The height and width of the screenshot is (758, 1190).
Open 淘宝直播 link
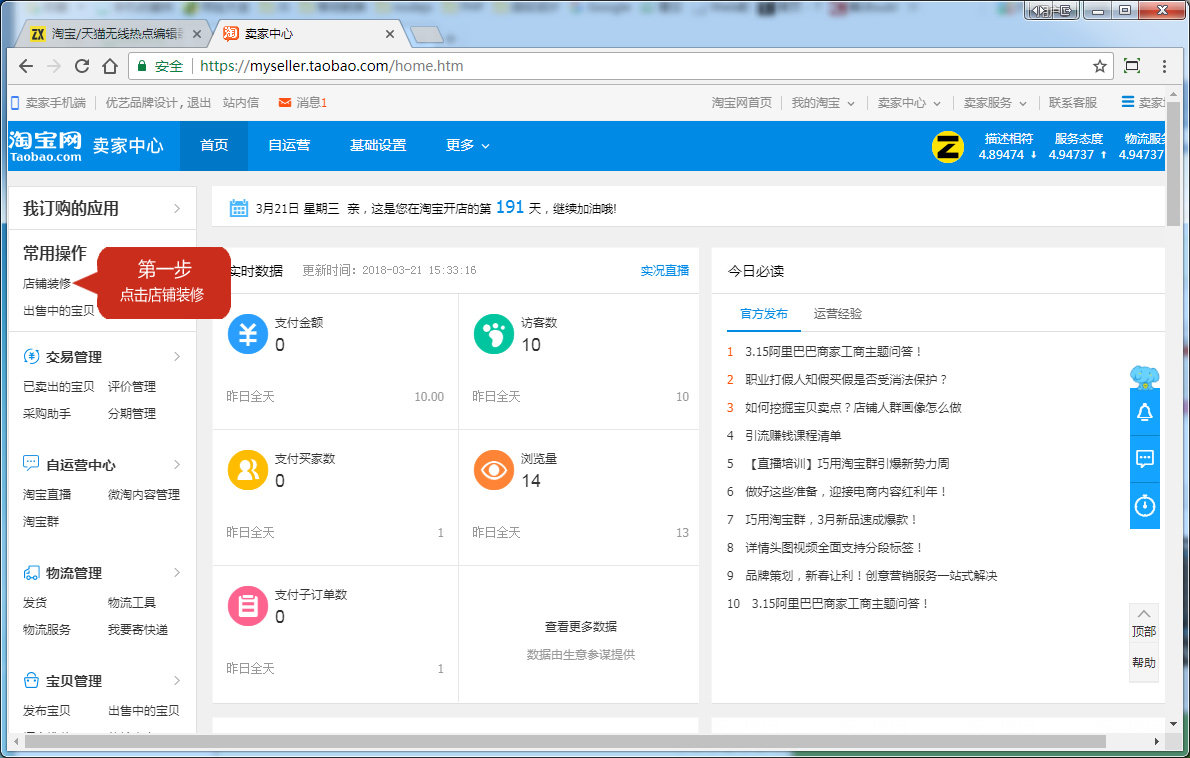click(46, 494)
